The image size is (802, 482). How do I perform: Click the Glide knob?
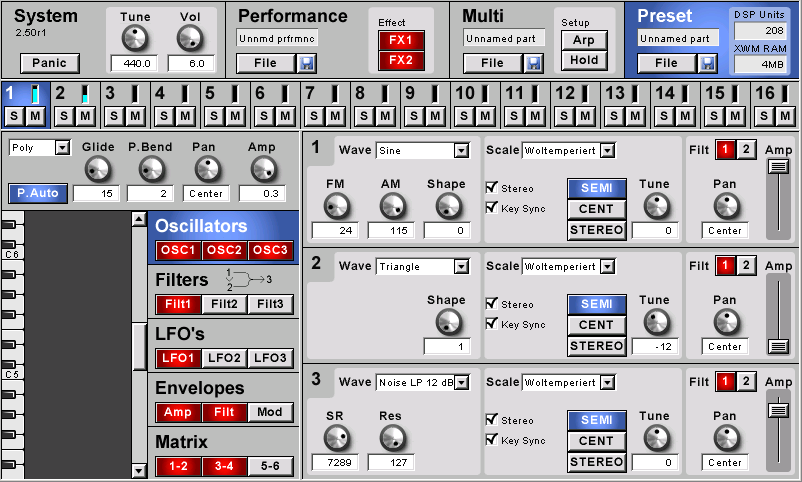pos(98,169)
